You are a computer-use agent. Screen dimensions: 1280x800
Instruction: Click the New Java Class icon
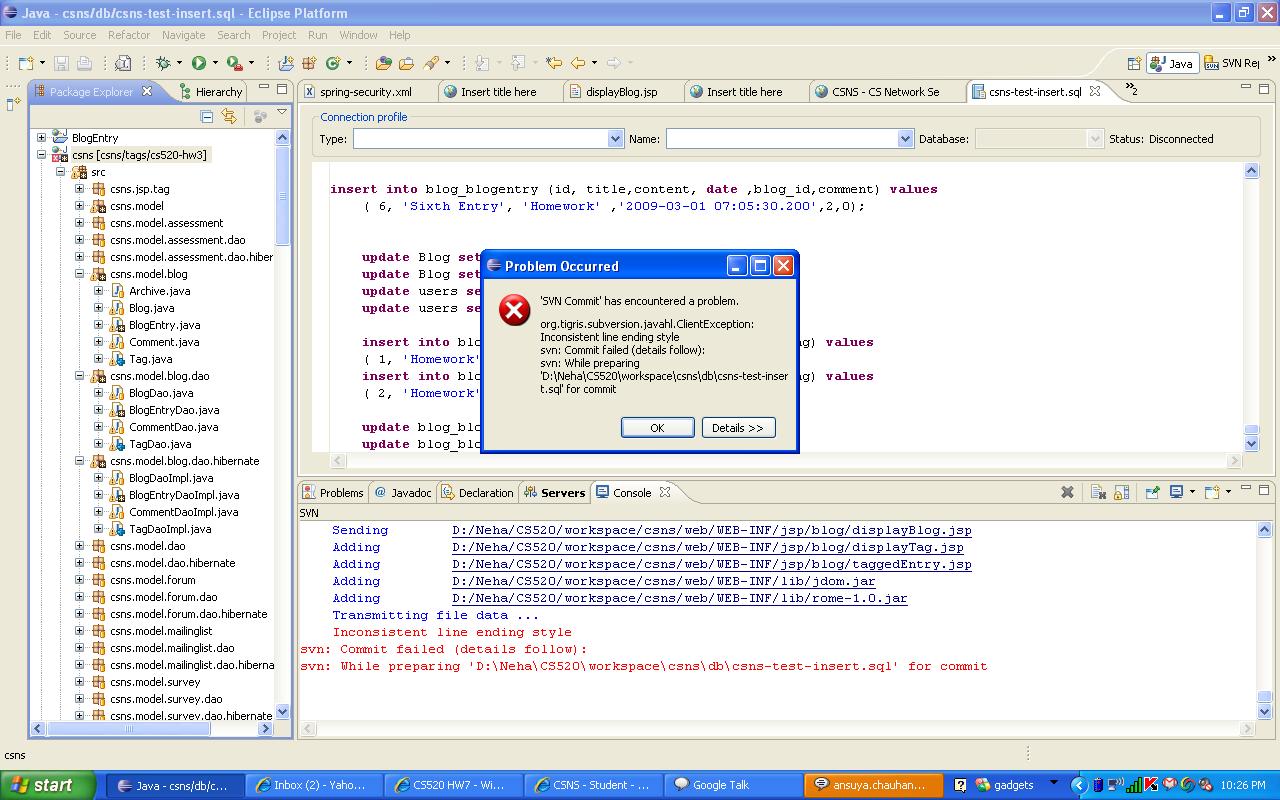pyautogui.click(x=333, y=63)
